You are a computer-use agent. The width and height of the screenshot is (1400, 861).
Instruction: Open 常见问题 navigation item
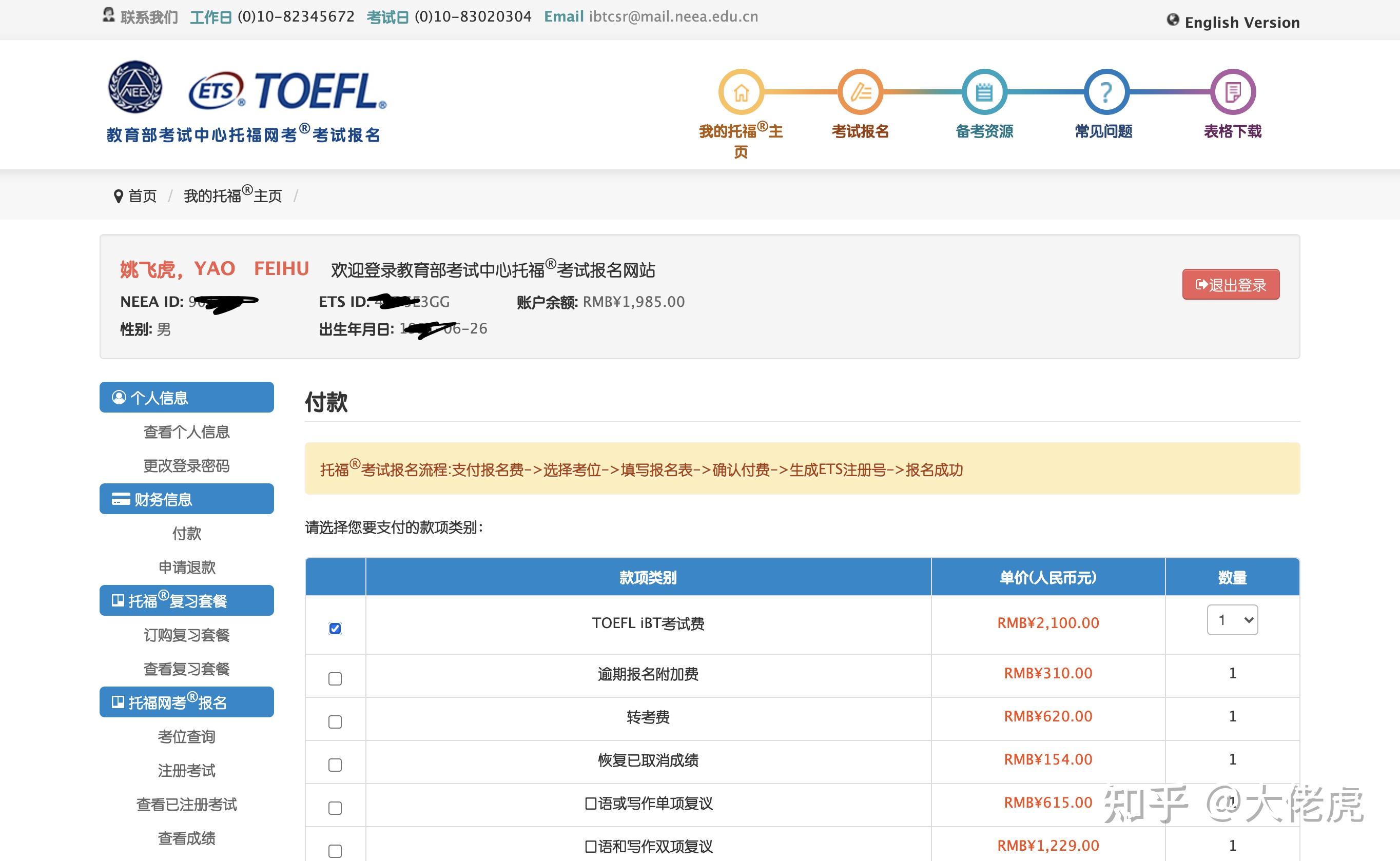click(1103, 131)
